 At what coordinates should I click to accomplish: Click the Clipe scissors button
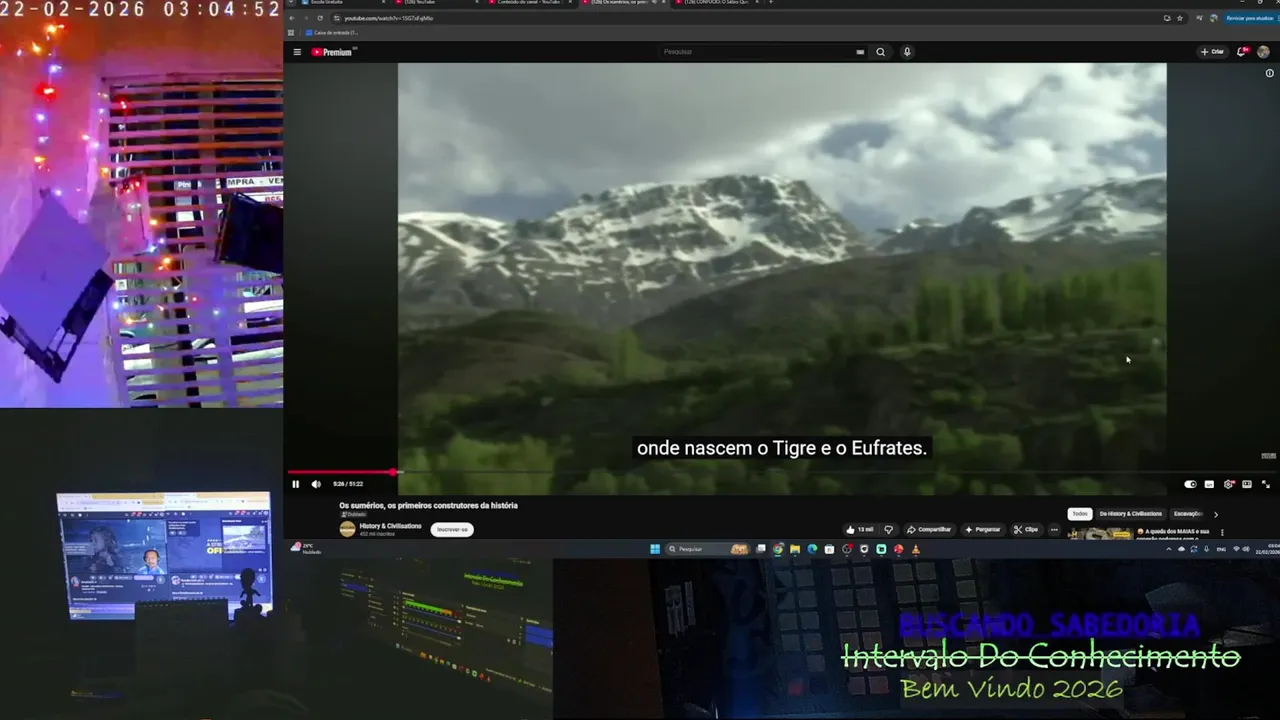(1026, 530)
